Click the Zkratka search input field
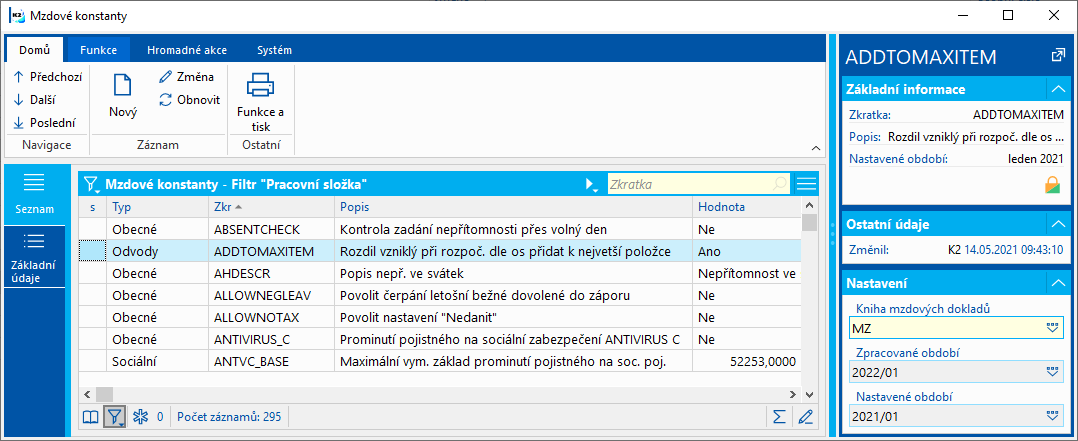The width and height of the screenshot is (1078, 441). (690, 184)
